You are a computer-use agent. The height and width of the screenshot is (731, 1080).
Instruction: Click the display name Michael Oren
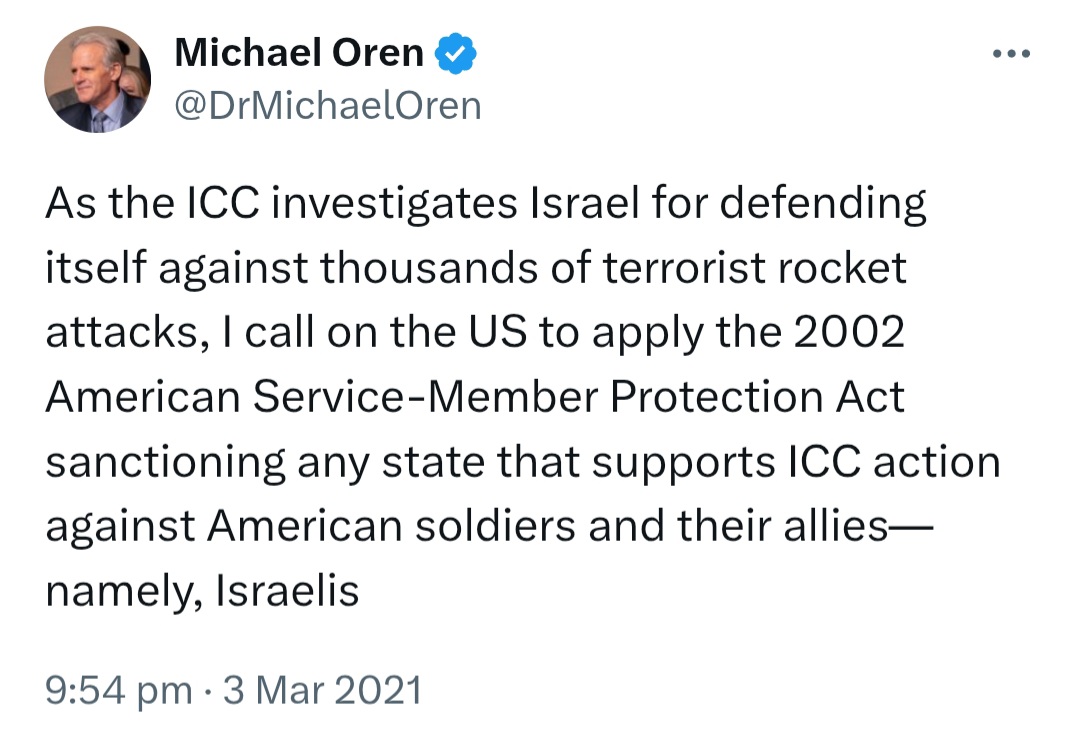coord(299,52)
